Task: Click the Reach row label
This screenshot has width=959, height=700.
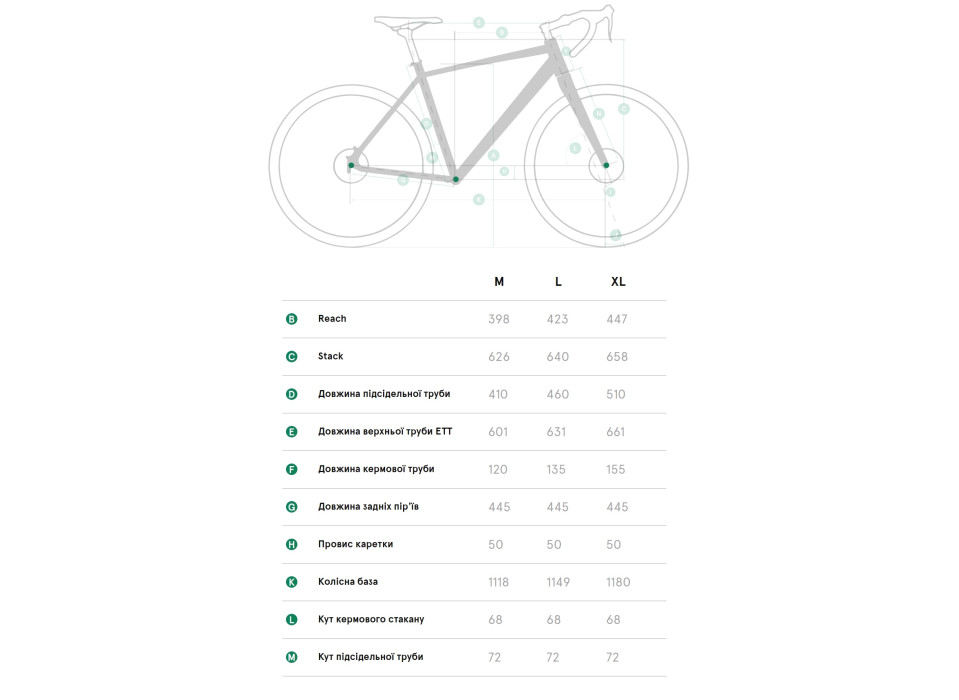Action: 332,319
